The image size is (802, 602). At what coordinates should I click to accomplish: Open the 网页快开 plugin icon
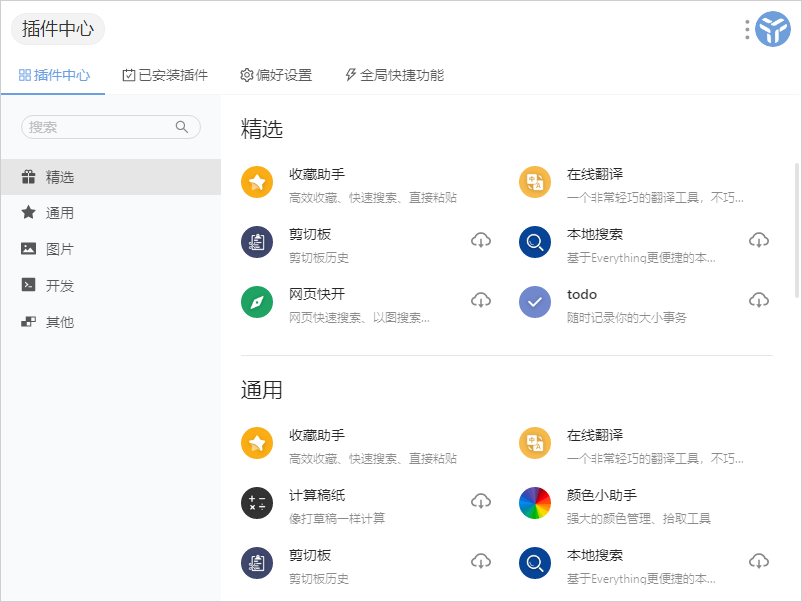click(257, 302)
